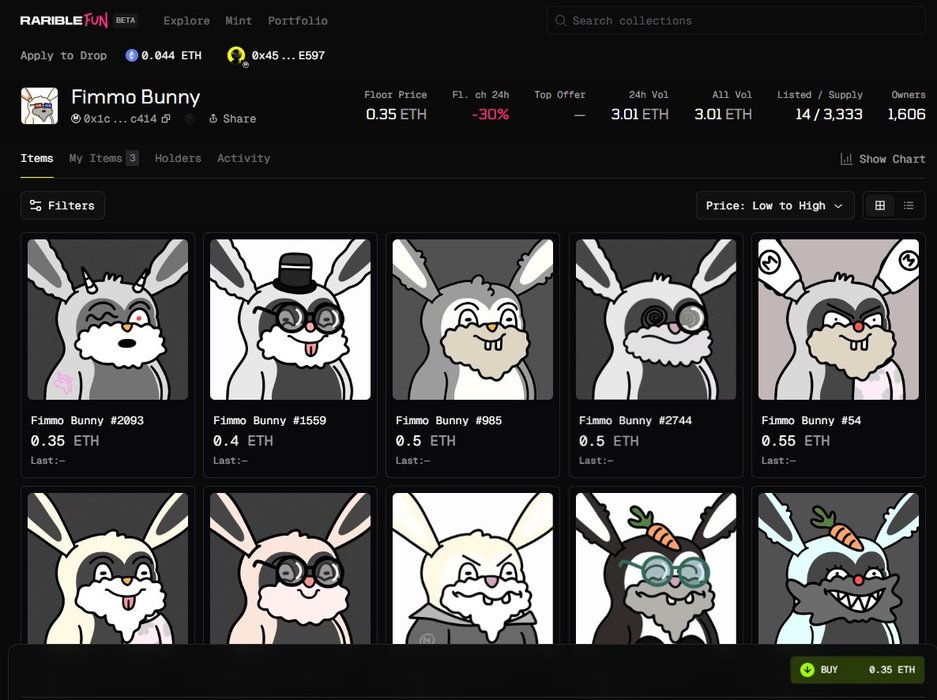Open the Apply to Drop link
937x700 pixels.
(63, 55)
